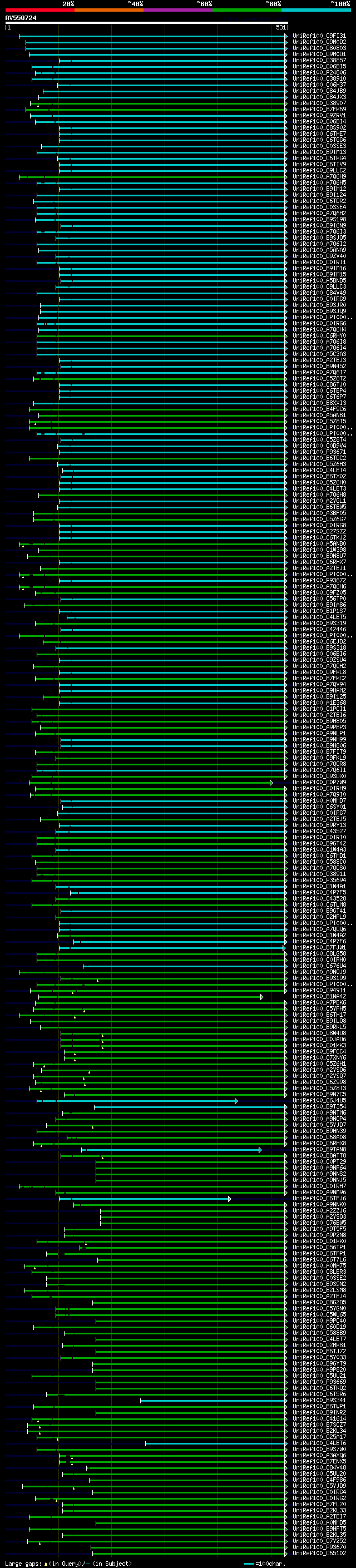The image size is (356, 1568).
Task: Click the 'Large gaps' legend text
Action: coord(23,1564)
